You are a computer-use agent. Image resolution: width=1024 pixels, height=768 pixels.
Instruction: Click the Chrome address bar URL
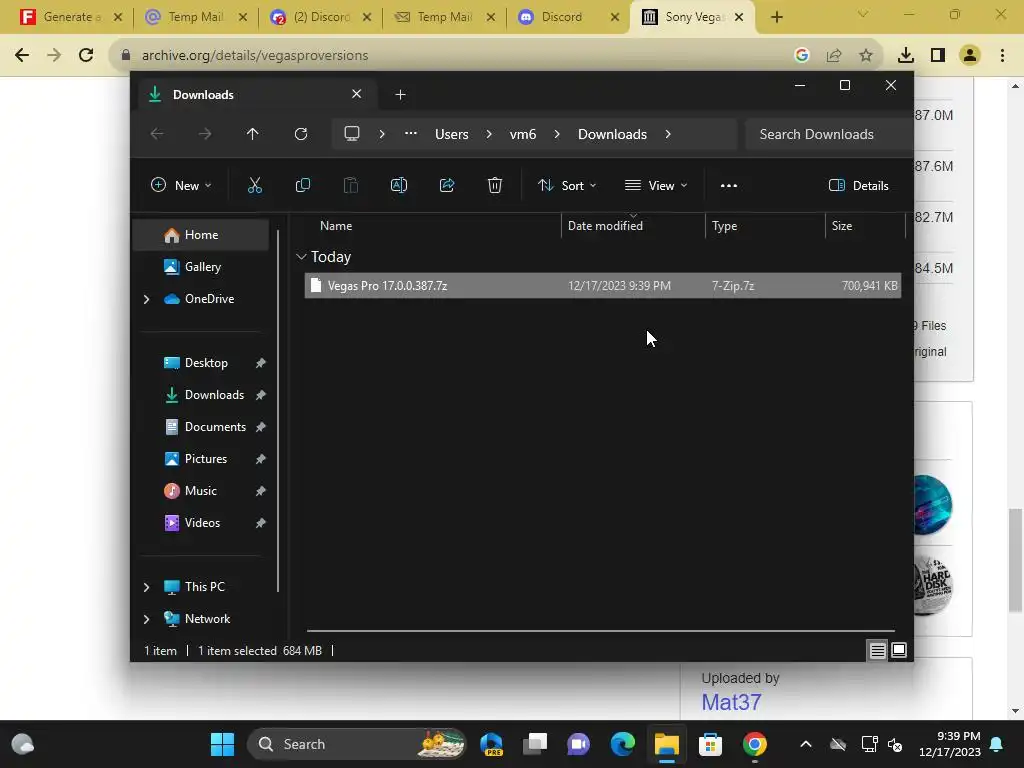[x=255, y=56]
